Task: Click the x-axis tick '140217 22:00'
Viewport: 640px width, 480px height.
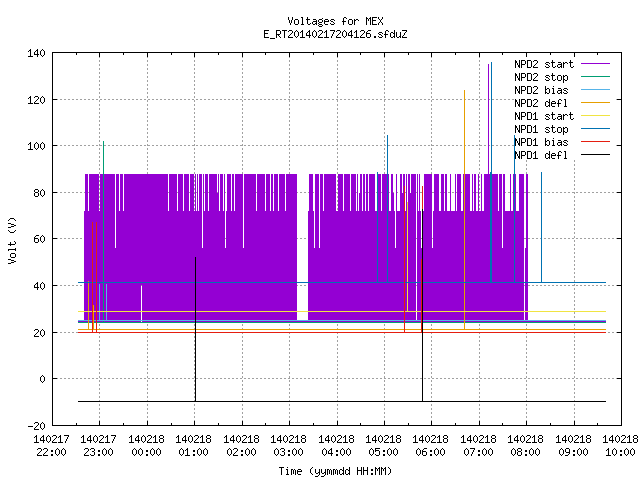Action: [51, 446]
